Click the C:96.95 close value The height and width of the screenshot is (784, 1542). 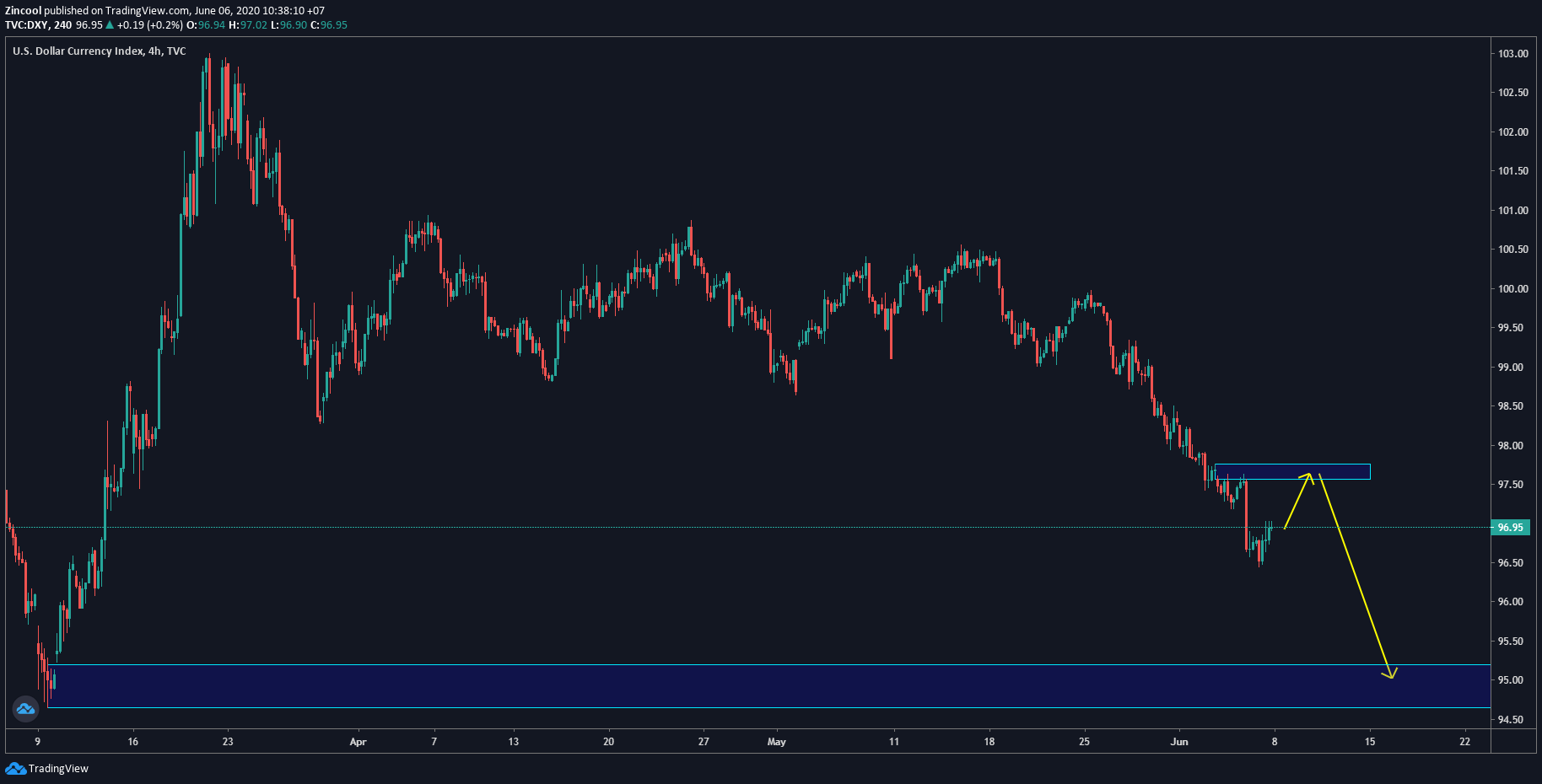tap(329, 25)
